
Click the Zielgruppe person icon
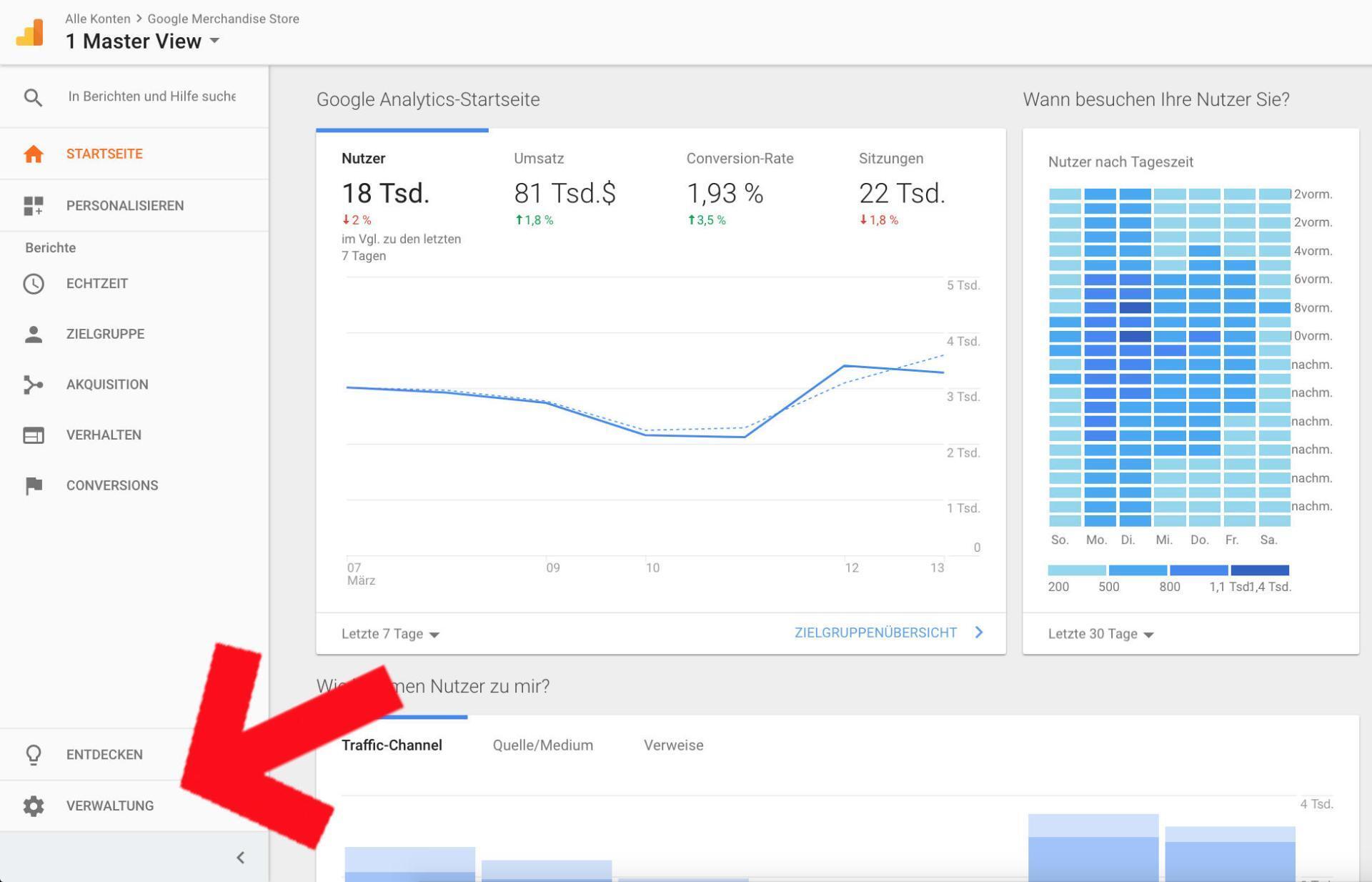click(x=34, y=335)
